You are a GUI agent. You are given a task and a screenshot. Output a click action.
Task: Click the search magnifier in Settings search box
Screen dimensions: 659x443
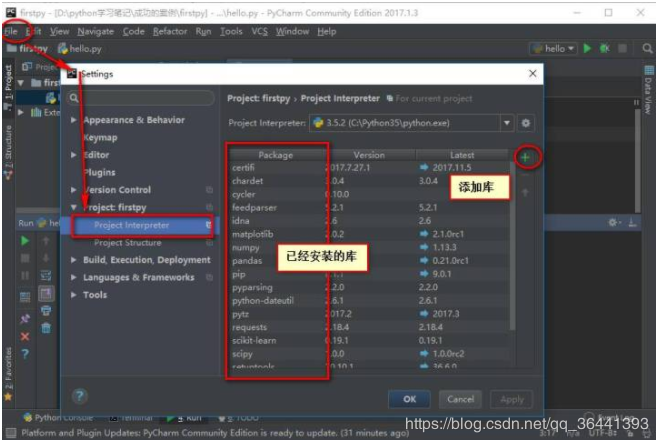(x=74, y=98)
